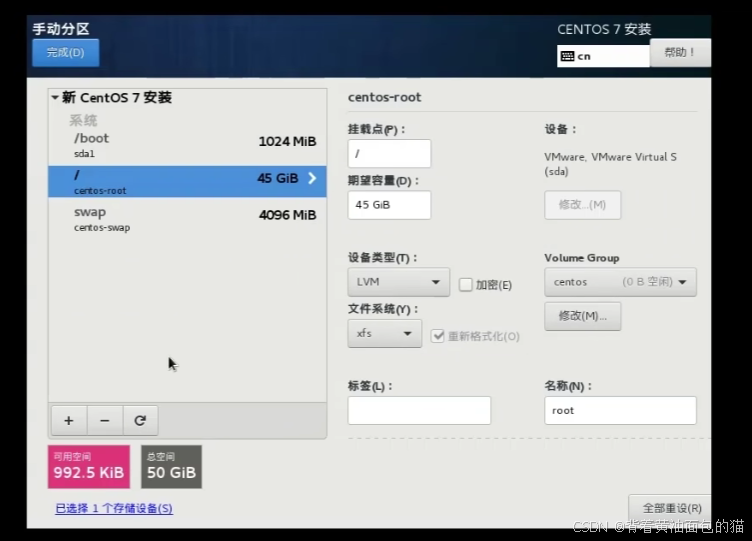
Task: Click the 名称(N) root name input field
Action: tap(620, 411)
